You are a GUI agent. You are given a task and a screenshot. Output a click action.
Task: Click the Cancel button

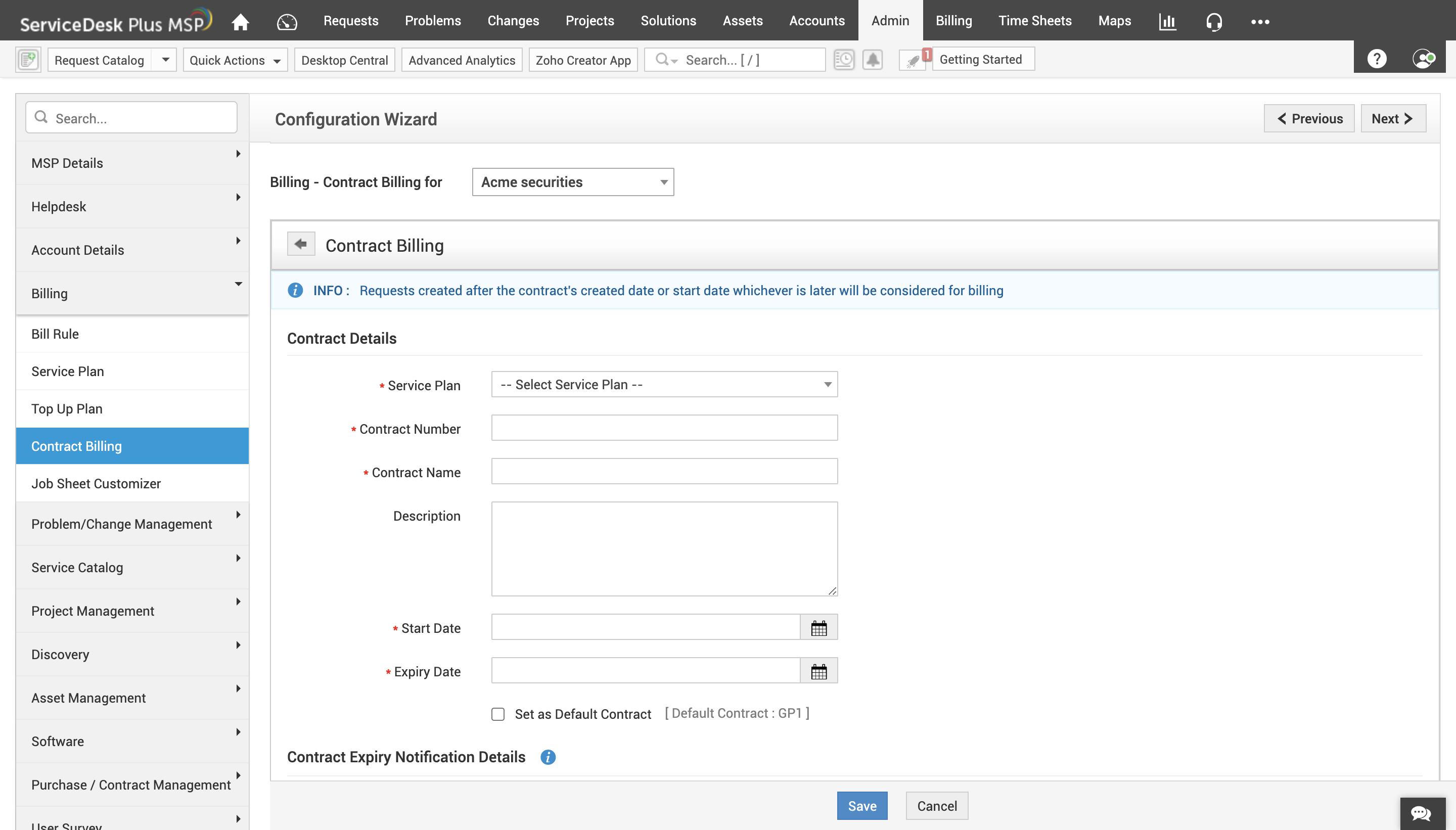[x=936, y=805]
